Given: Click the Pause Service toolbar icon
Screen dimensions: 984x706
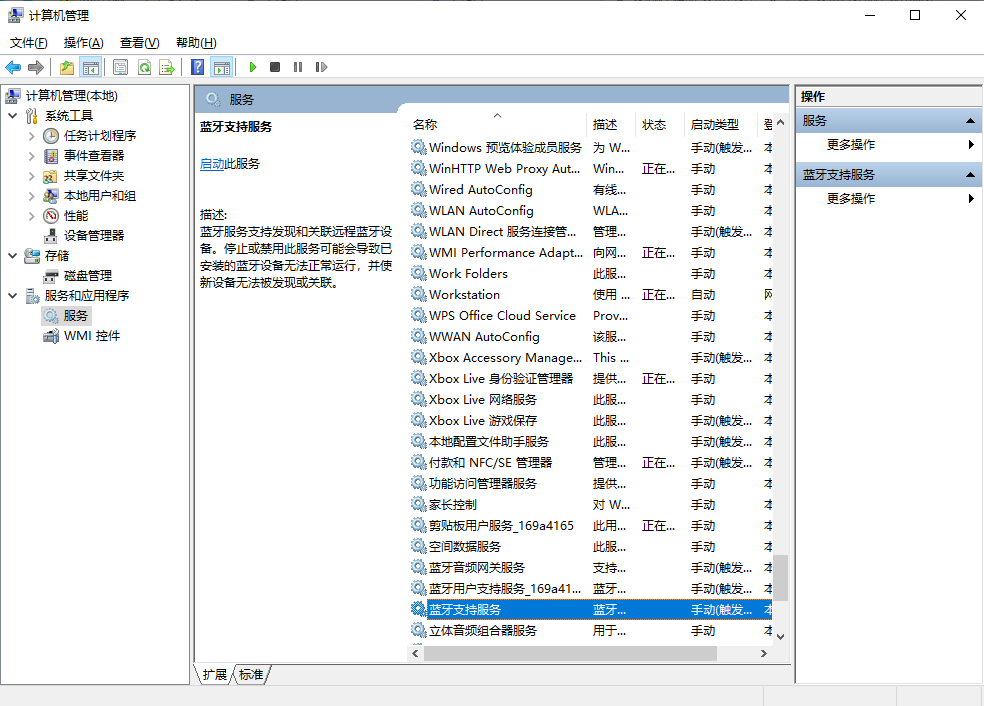Looking at the screenshot, I should click(x=298, y=67).
